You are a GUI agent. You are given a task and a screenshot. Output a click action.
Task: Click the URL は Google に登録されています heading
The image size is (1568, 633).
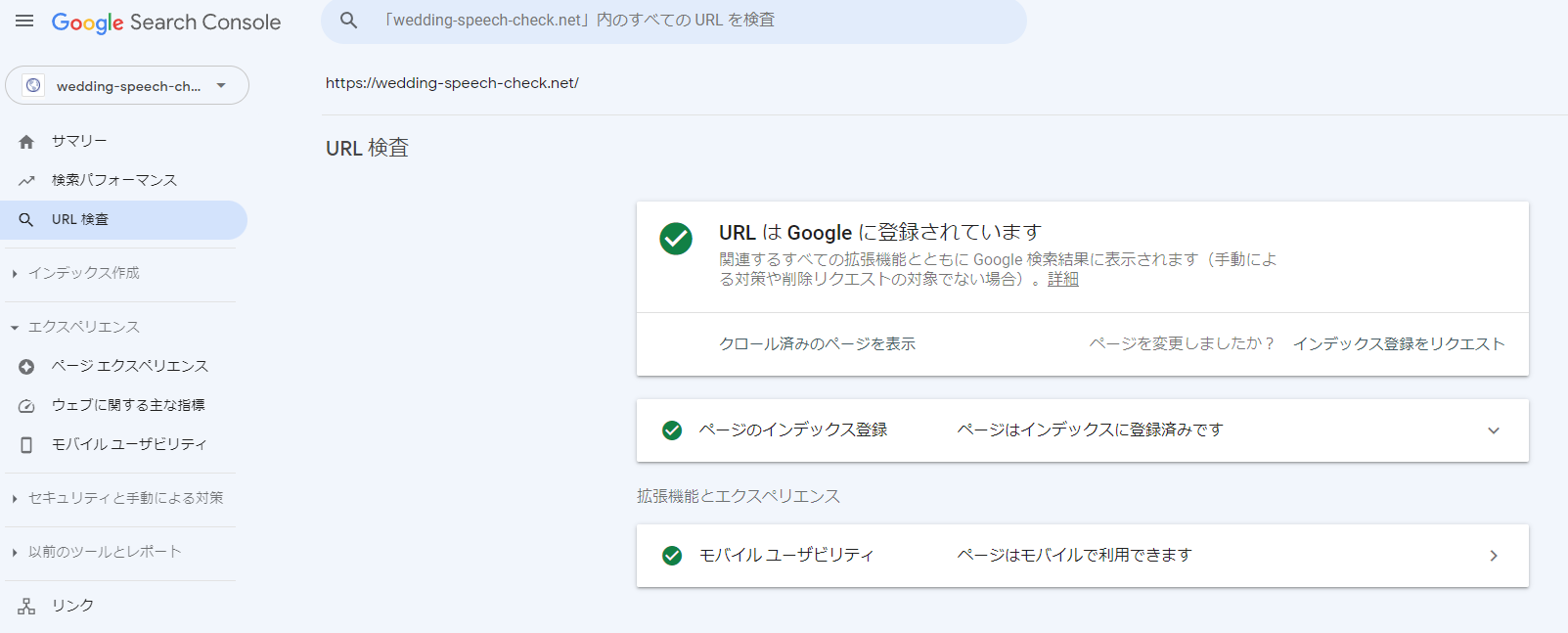[x=880, y=232]
